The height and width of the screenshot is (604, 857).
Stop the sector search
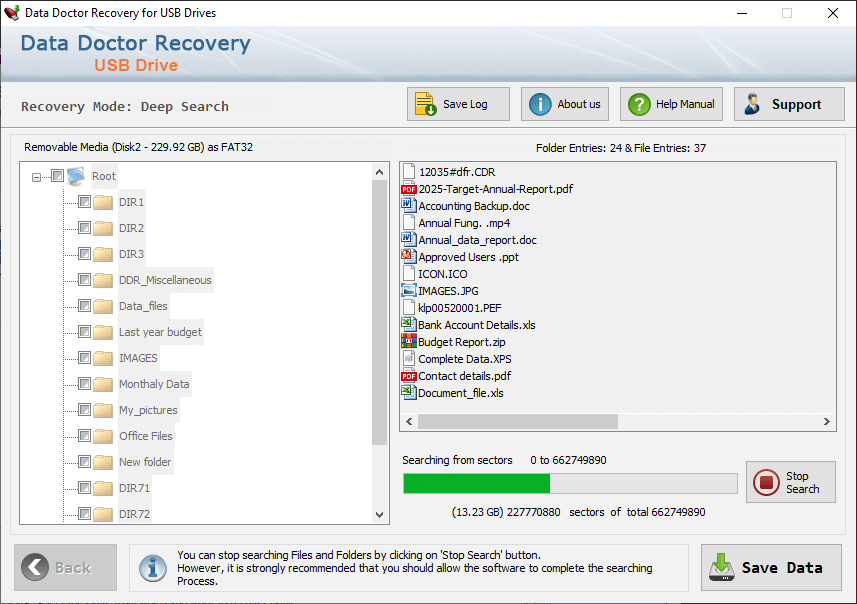tap(790, 482)
